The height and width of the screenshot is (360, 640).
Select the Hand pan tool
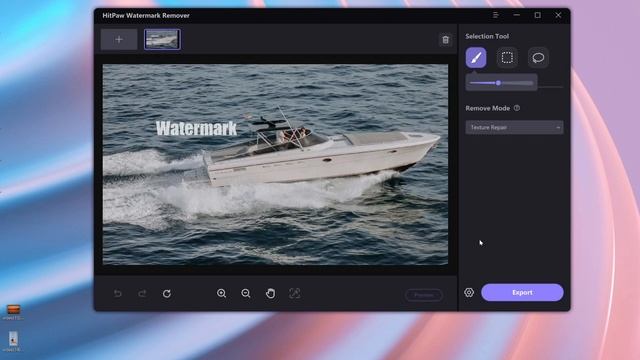(270, 293)
